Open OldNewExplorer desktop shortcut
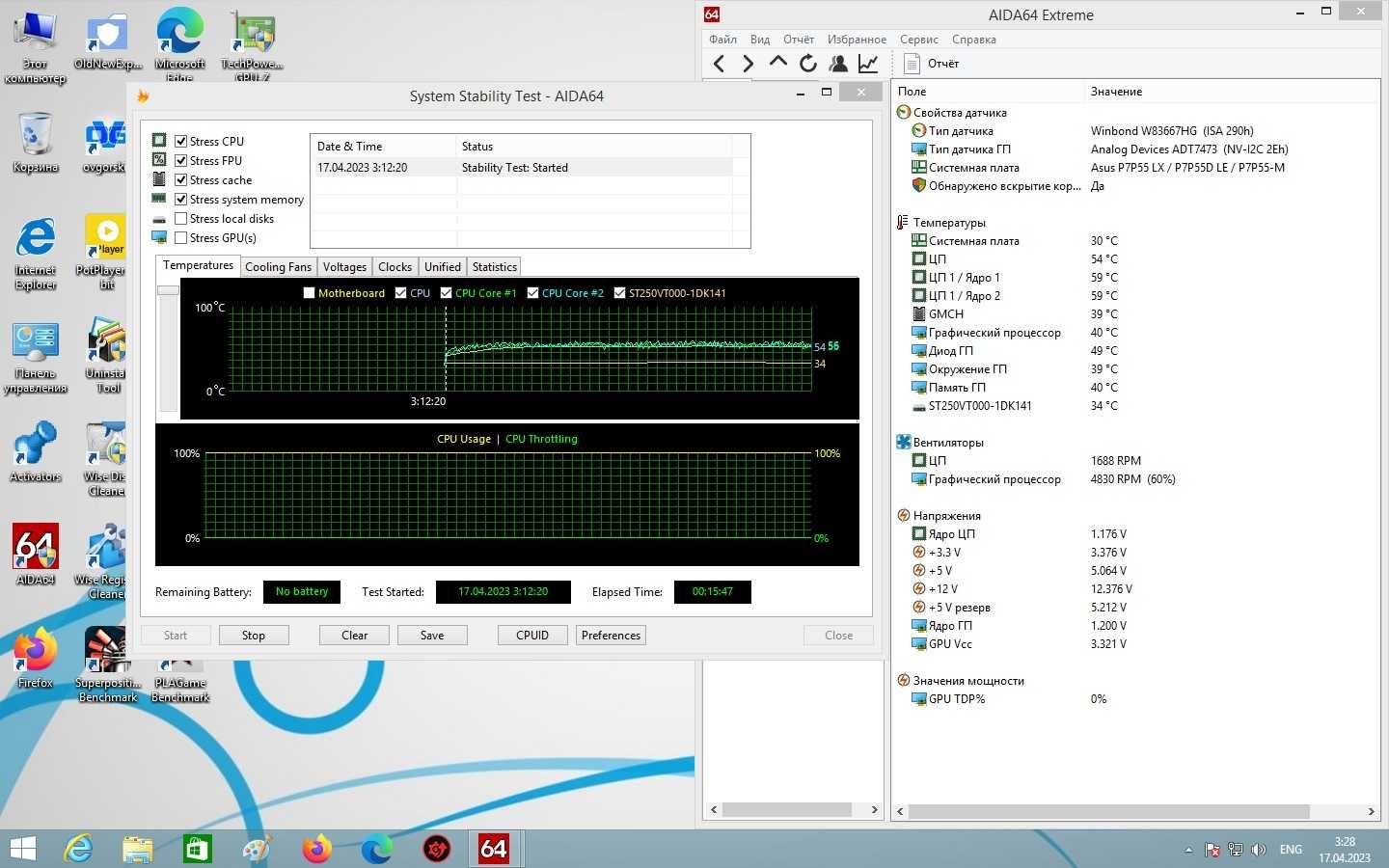The width and height of the screenshot is (1389, 868). [108, 41]
